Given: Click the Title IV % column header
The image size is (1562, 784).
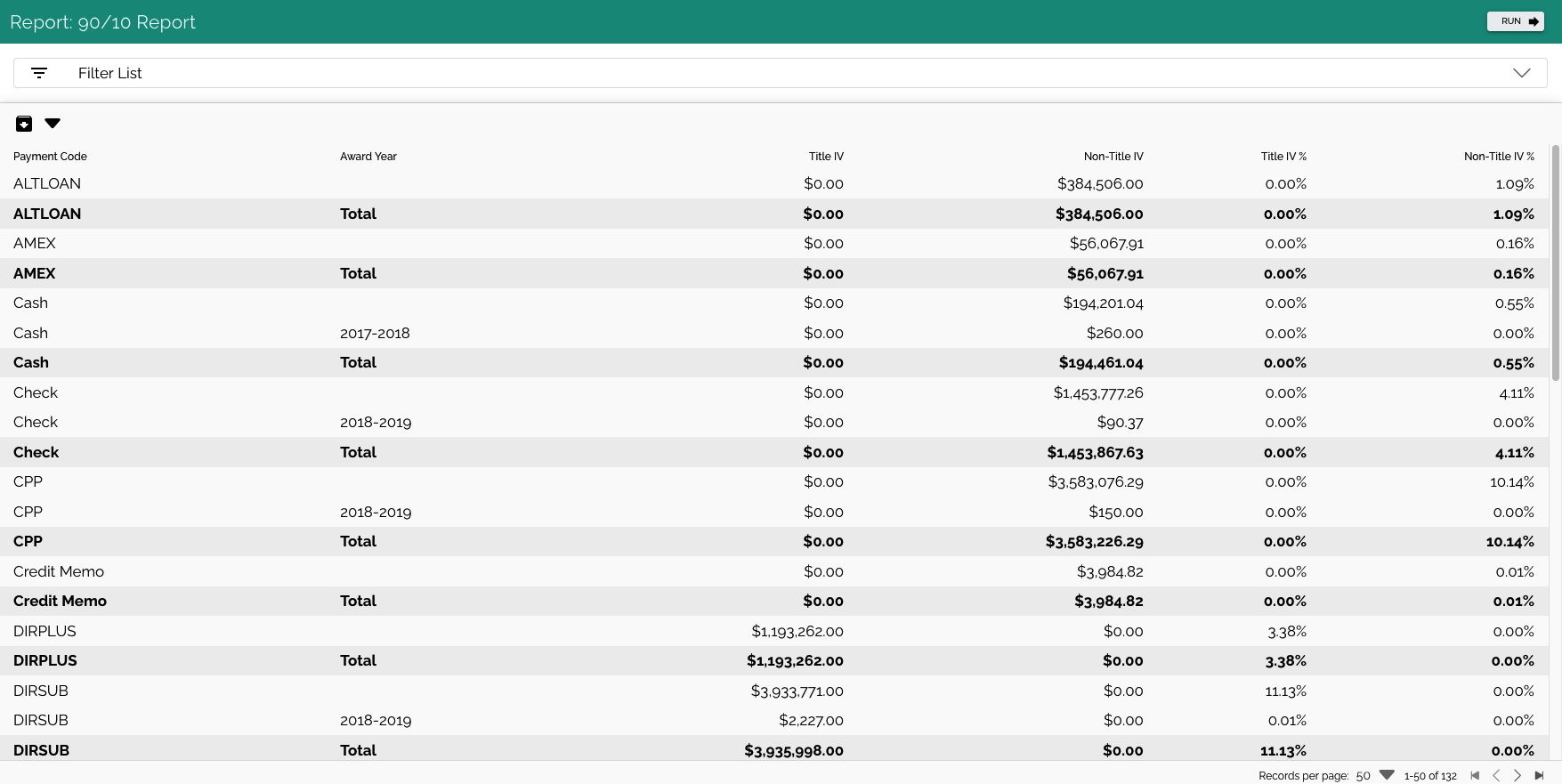Looking at the screenshot, I should 1283,157.
